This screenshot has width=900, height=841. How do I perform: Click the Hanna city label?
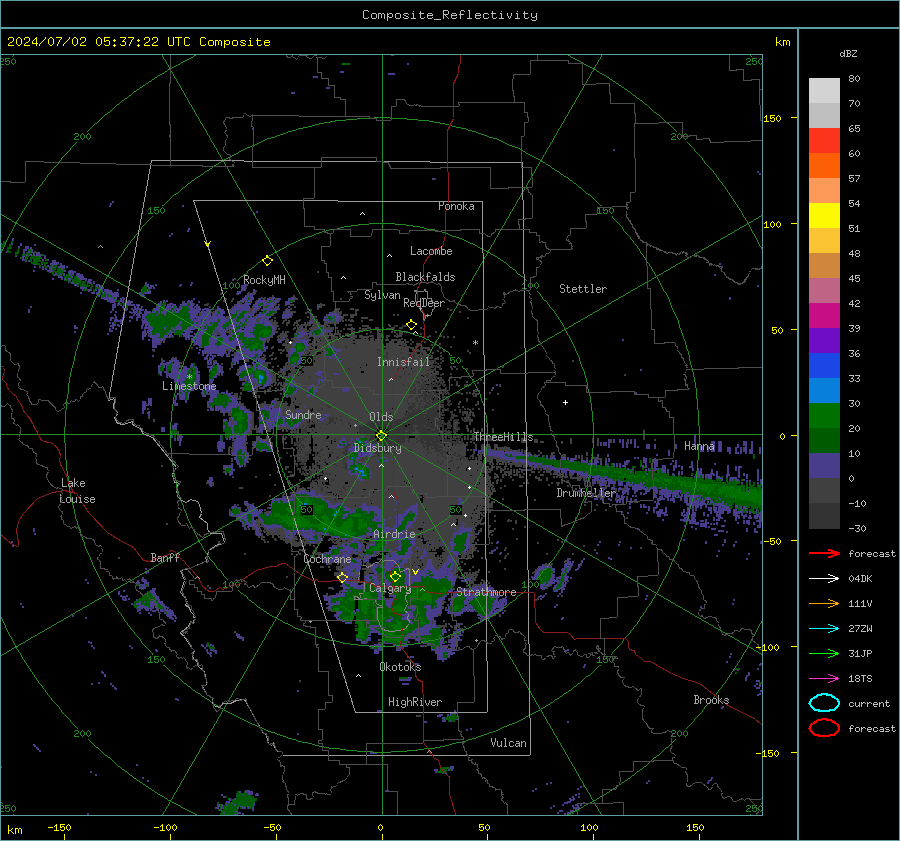[x=699, y=446]
